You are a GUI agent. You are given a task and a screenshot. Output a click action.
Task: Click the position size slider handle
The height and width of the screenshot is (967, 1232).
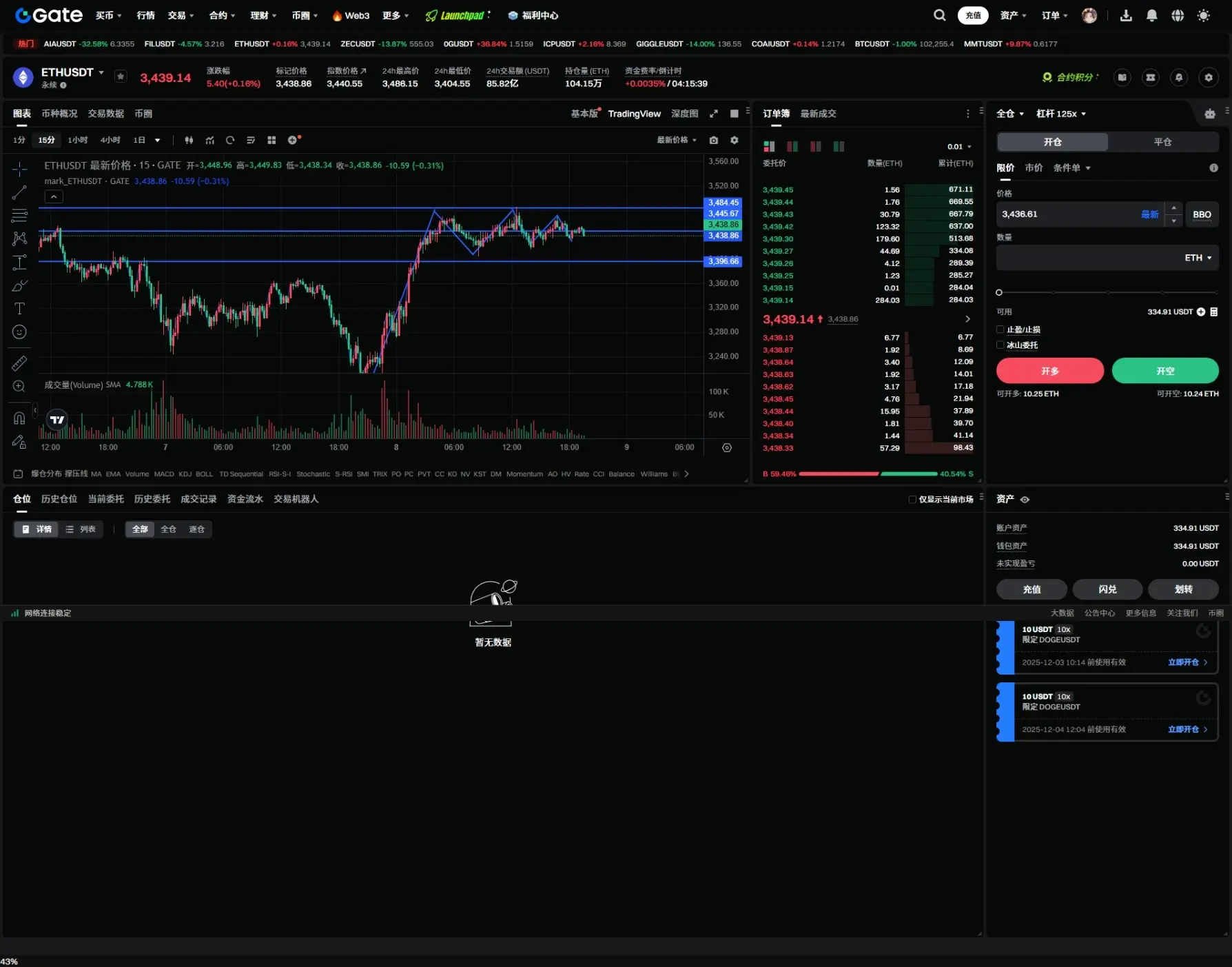coord(999,292)
